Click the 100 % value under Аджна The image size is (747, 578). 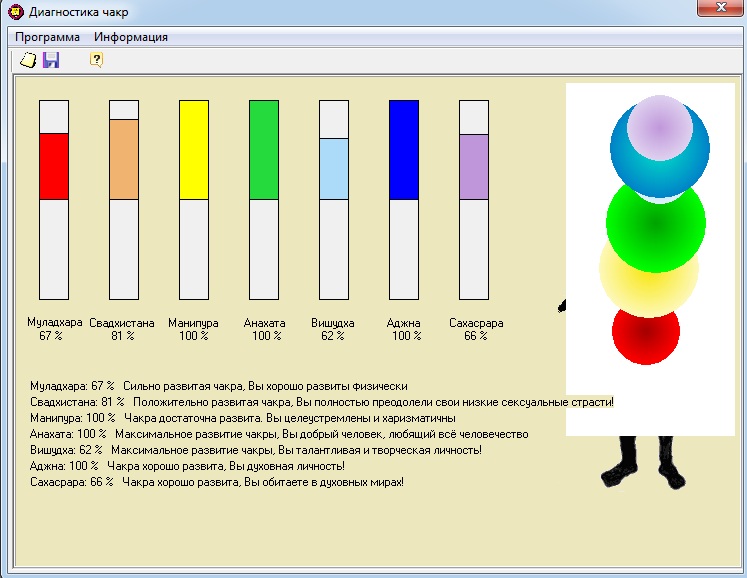(x=406, y=336)
